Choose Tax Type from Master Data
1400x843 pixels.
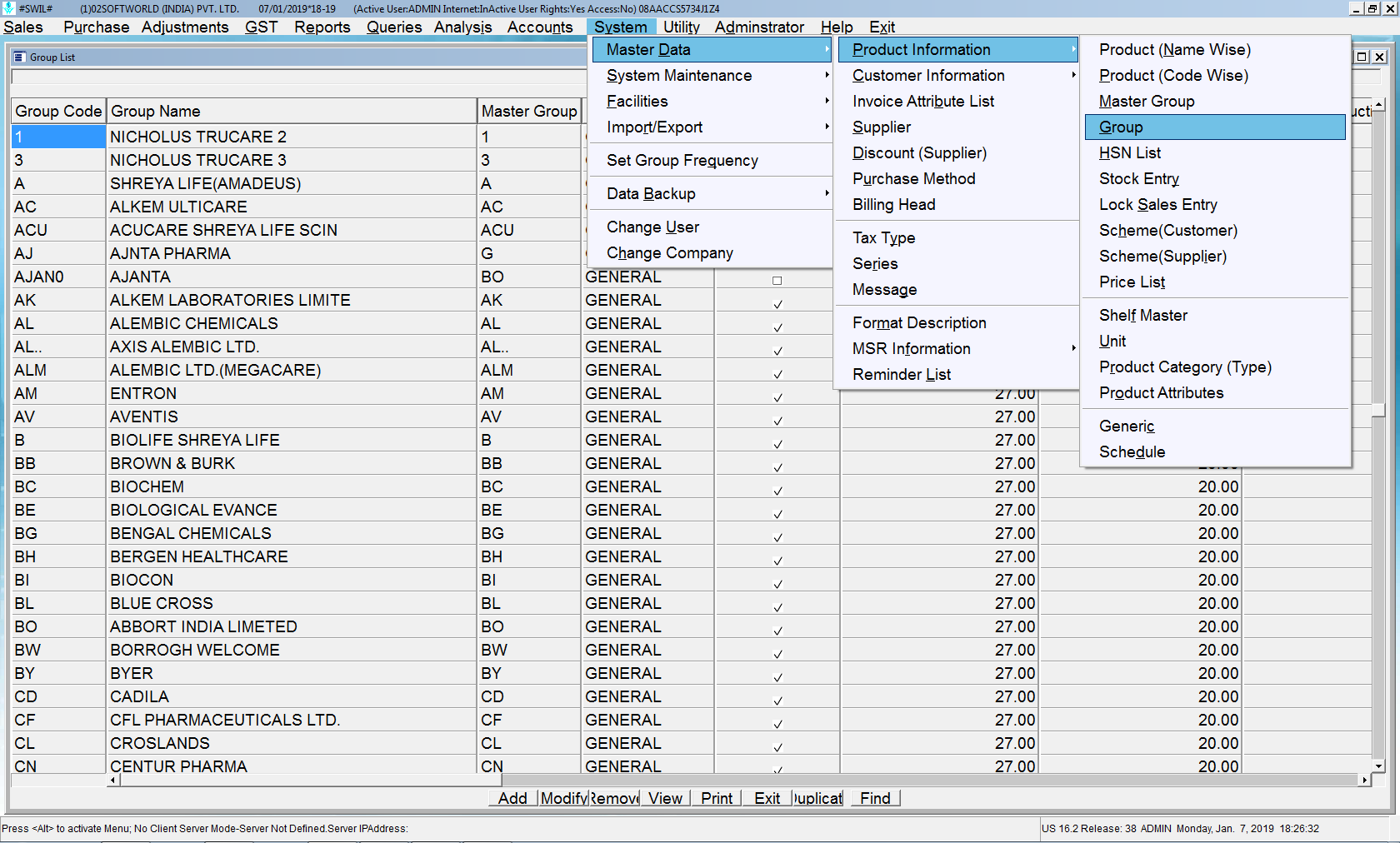click(957, 238)
